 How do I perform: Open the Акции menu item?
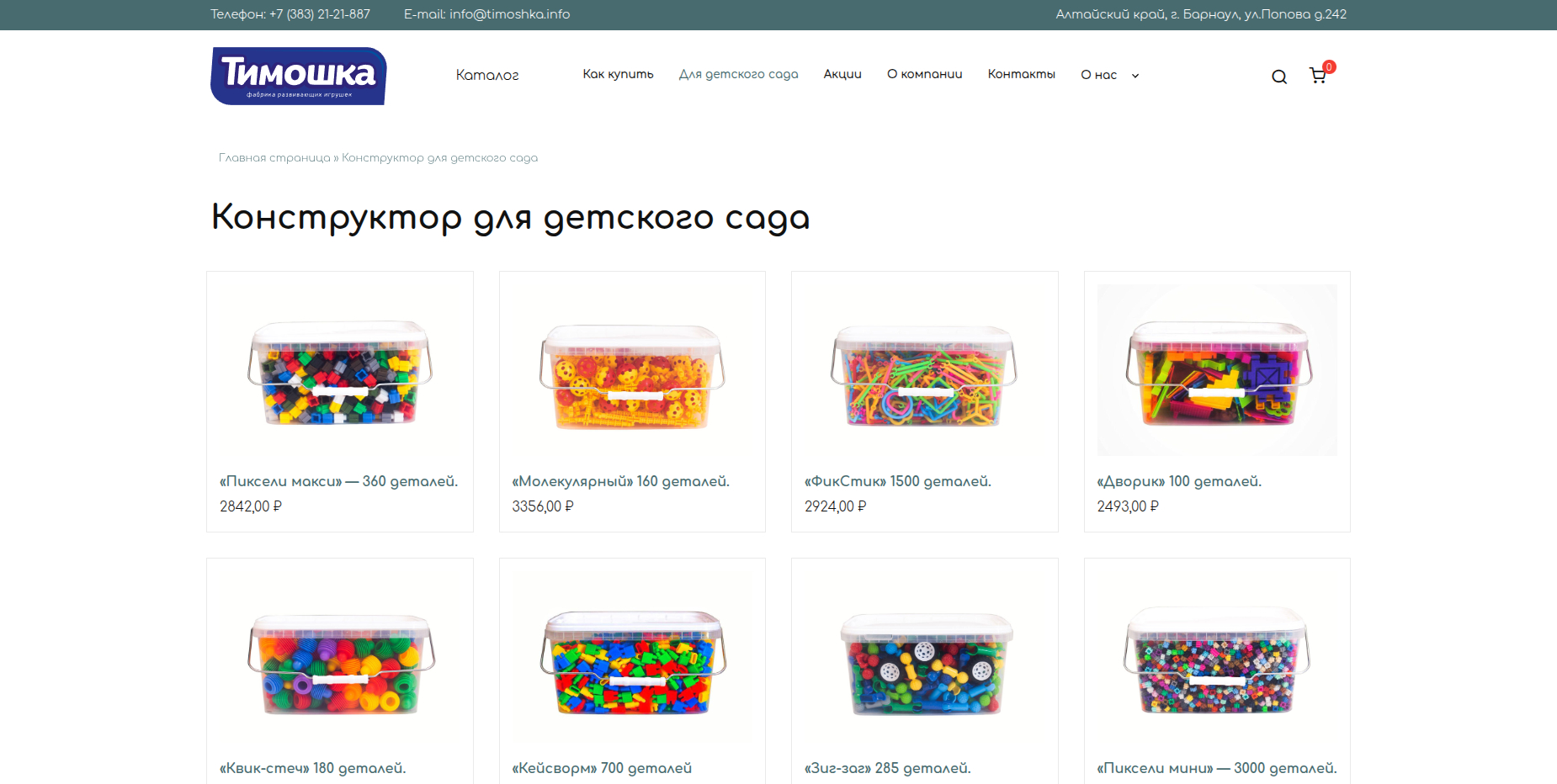click(842, 74)
